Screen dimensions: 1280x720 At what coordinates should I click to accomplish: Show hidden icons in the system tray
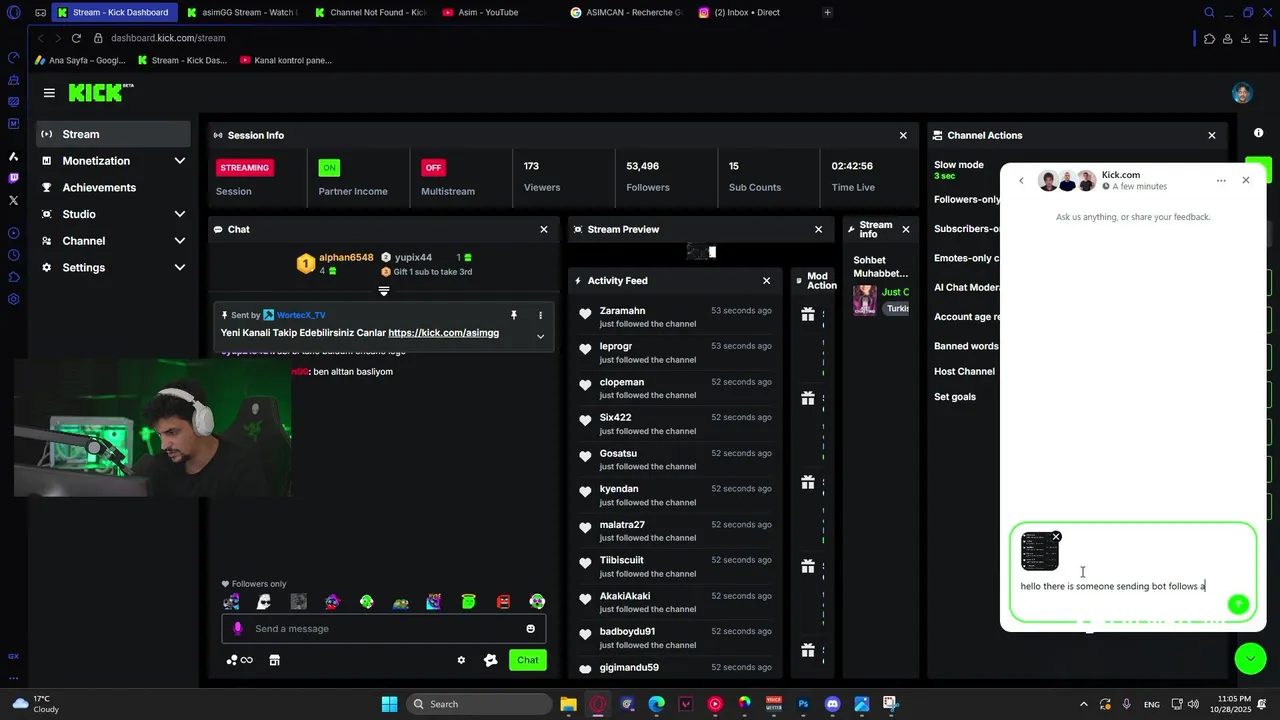click(x=1085, y=704)
